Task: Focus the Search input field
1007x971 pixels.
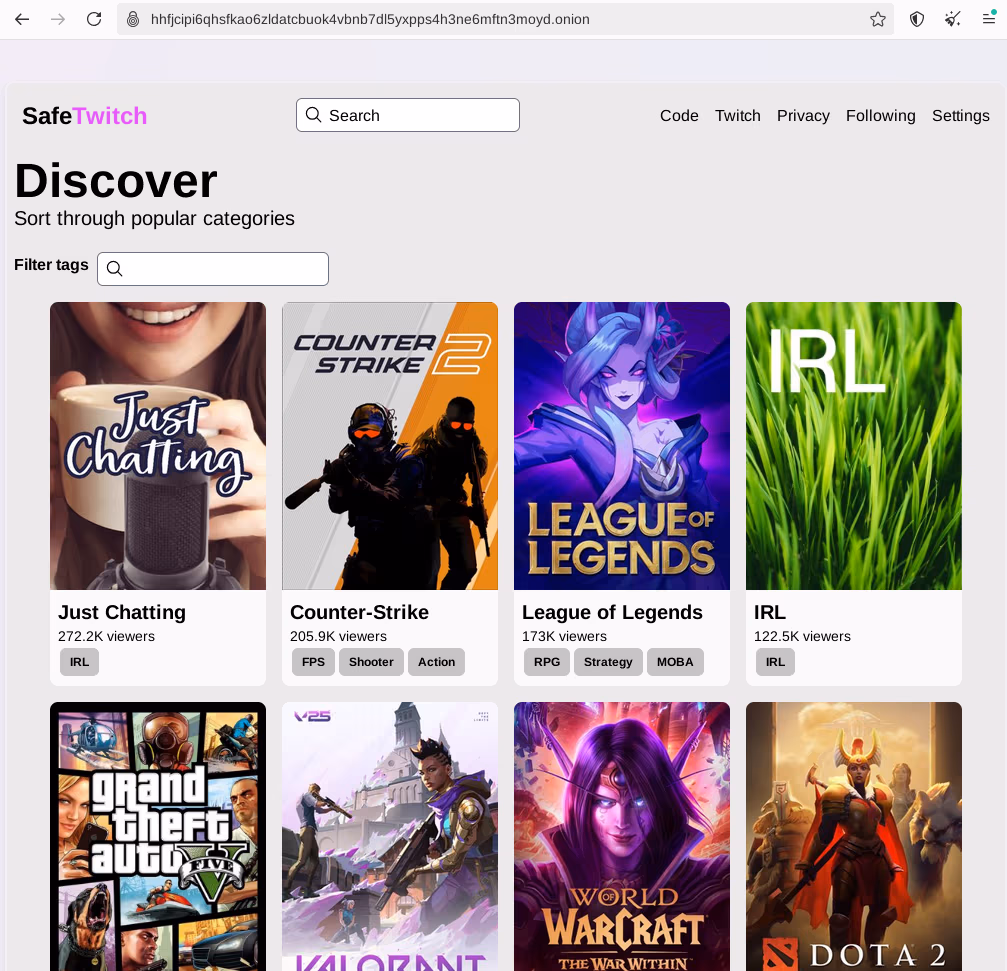Action: 420,115
